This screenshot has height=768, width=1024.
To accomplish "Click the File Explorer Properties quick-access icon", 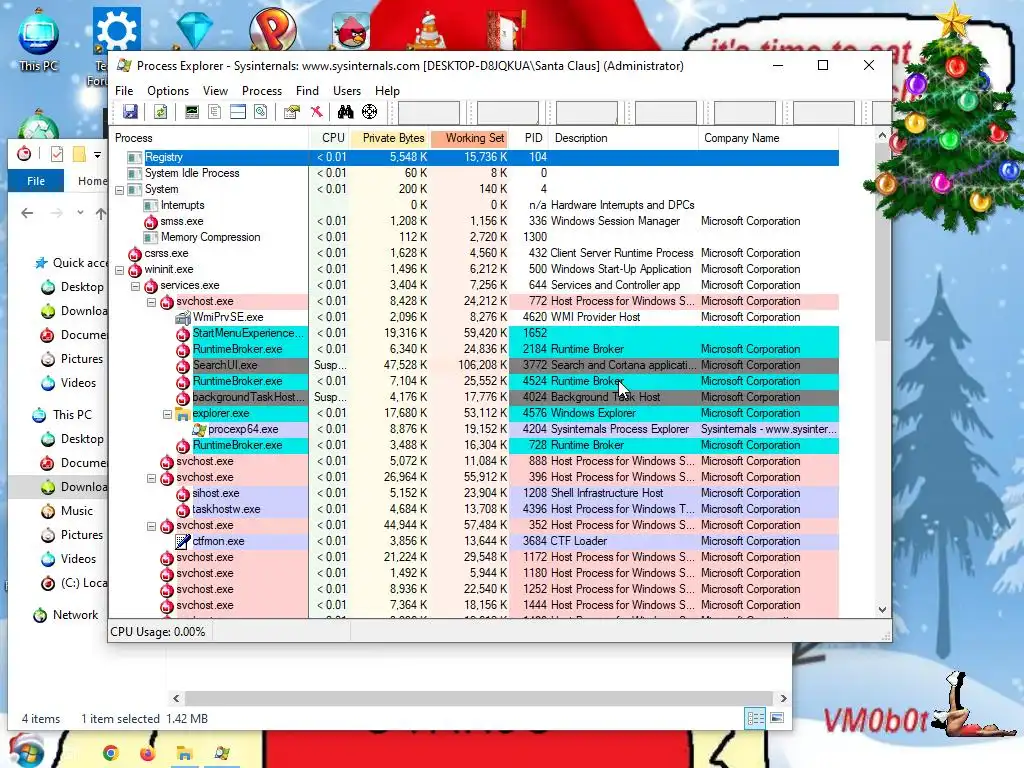I will pyautogui.click(x=57, y=154).
